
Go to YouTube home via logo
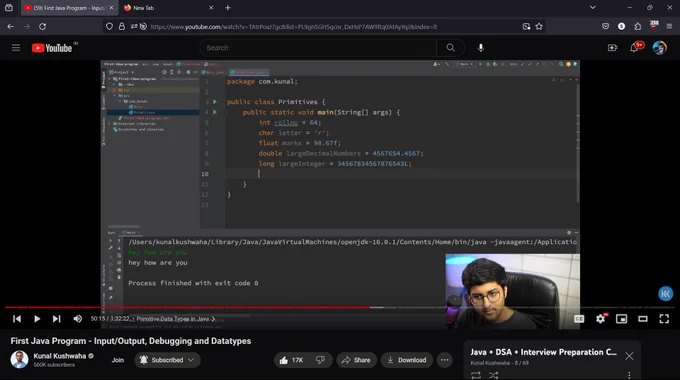click(x=52, y=48)
